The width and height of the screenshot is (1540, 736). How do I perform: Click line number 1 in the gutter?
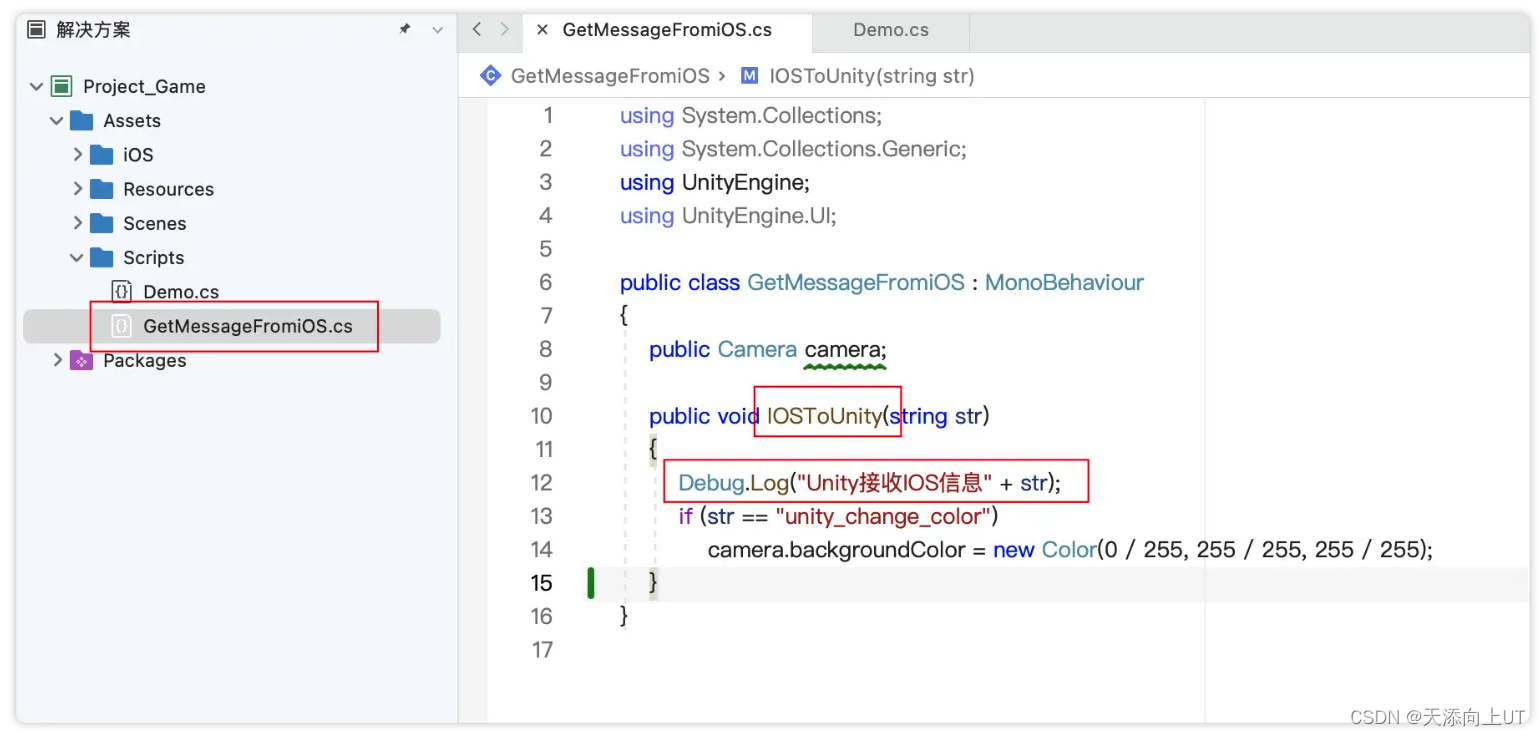(x=547, y=115)
